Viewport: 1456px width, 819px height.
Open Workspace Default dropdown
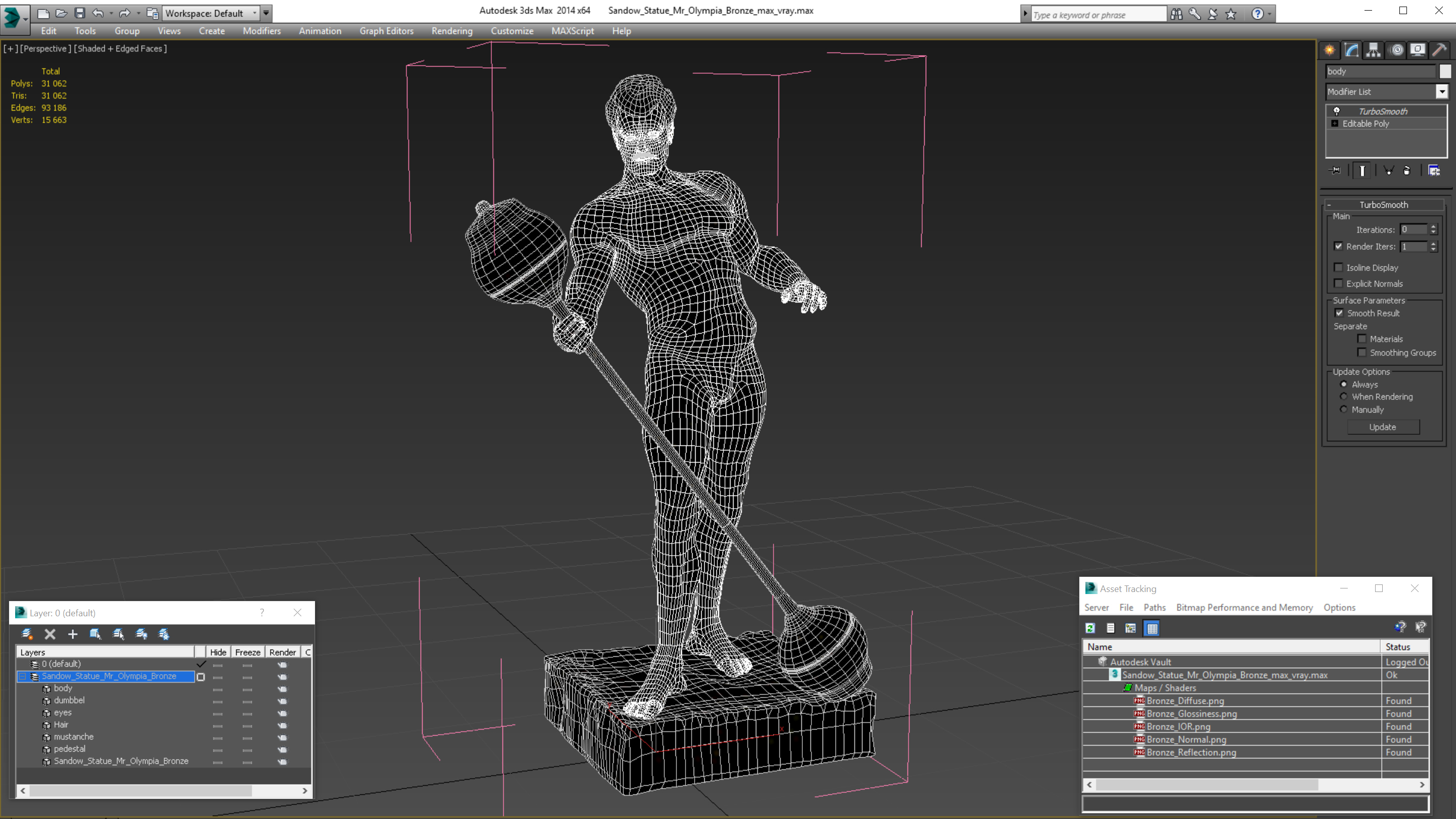click(210, 13)
